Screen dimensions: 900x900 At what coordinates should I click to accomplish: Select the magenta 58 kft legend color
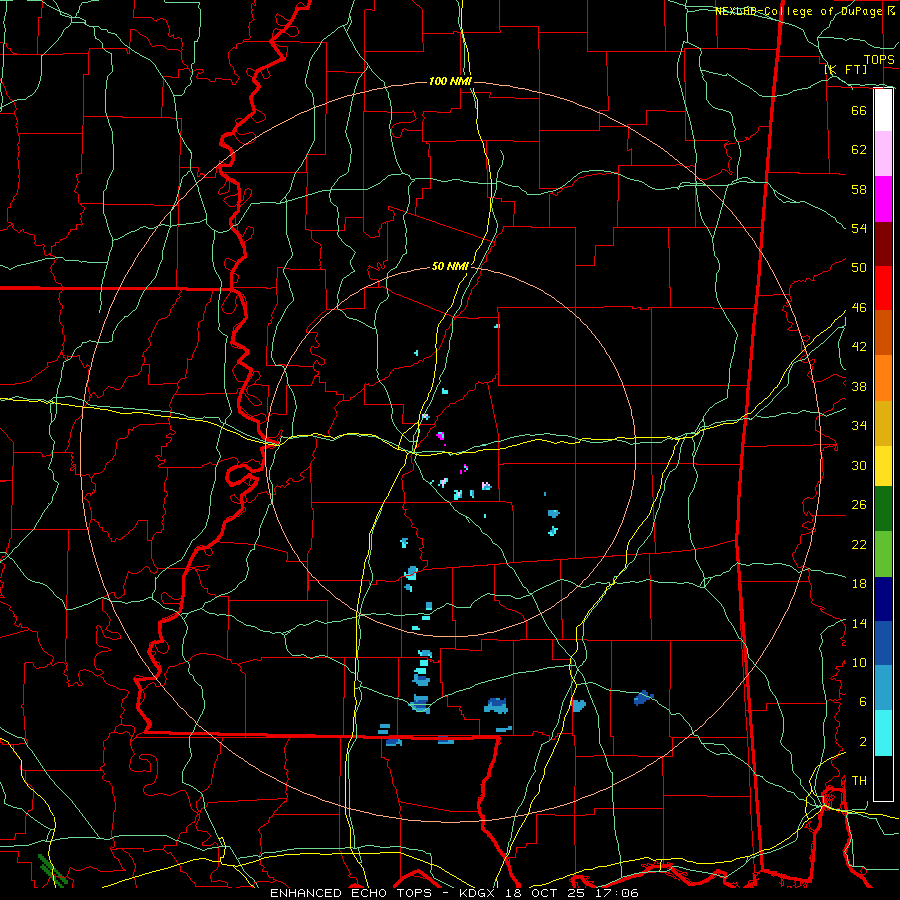883,199
